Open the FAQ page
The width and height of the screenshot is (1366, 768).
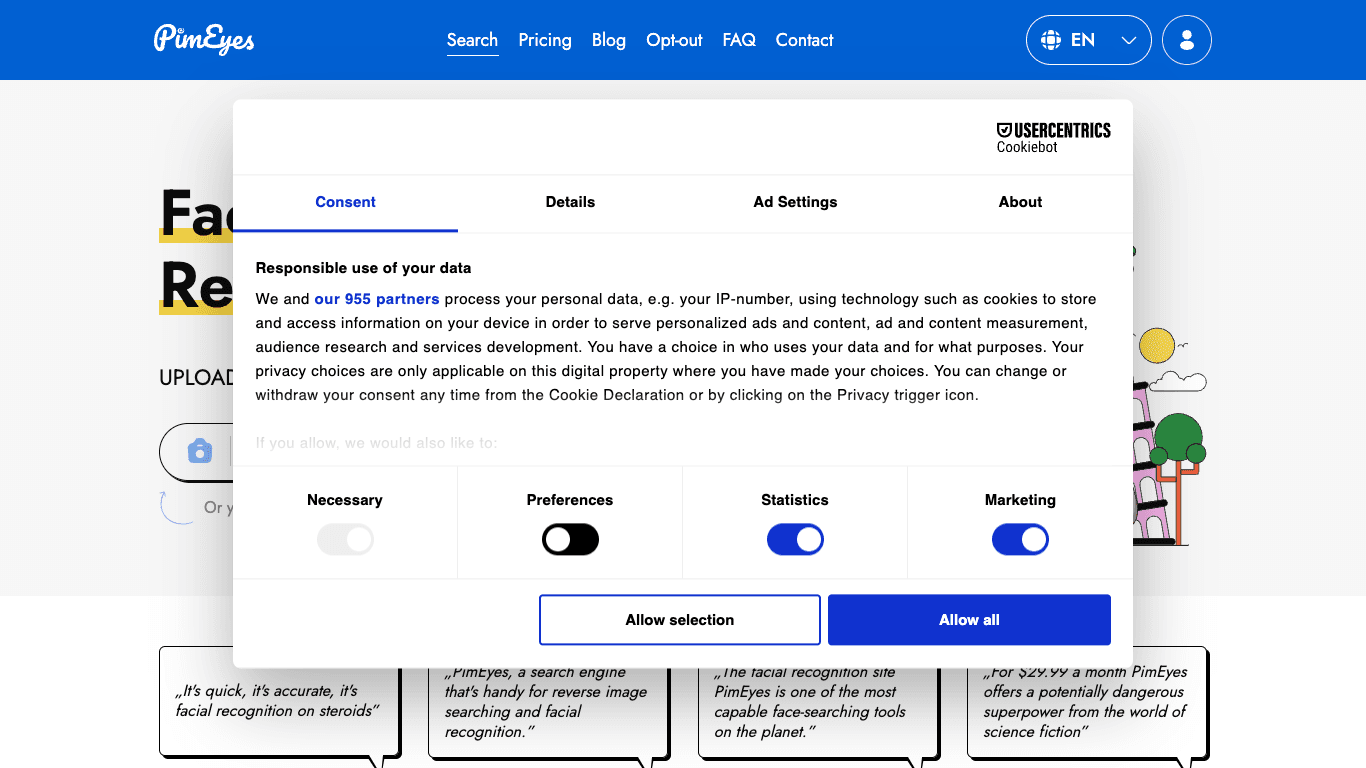click(739, 40)
